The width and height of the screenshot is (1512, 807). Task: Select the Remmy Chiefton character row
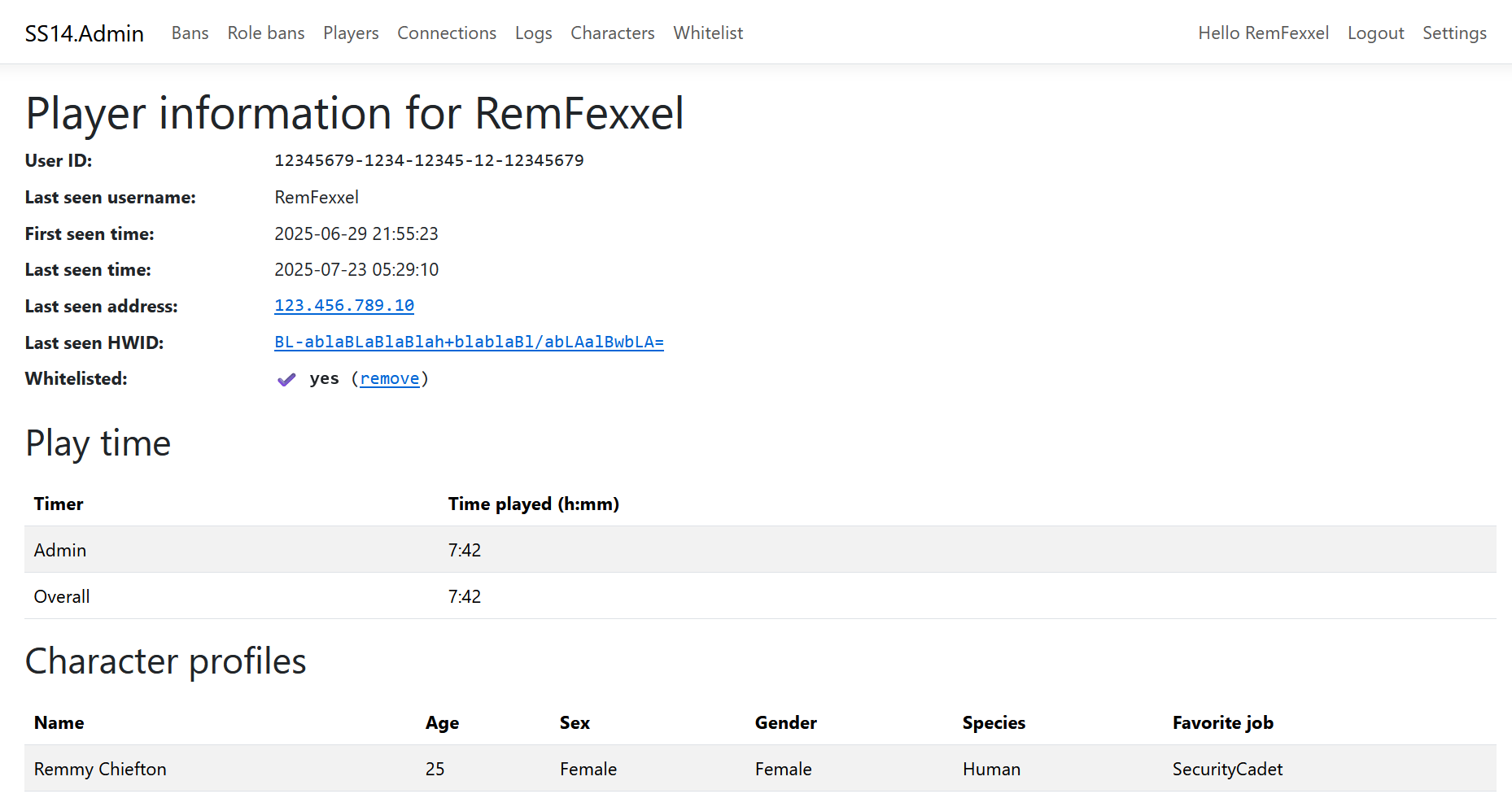tap(759, 769)
